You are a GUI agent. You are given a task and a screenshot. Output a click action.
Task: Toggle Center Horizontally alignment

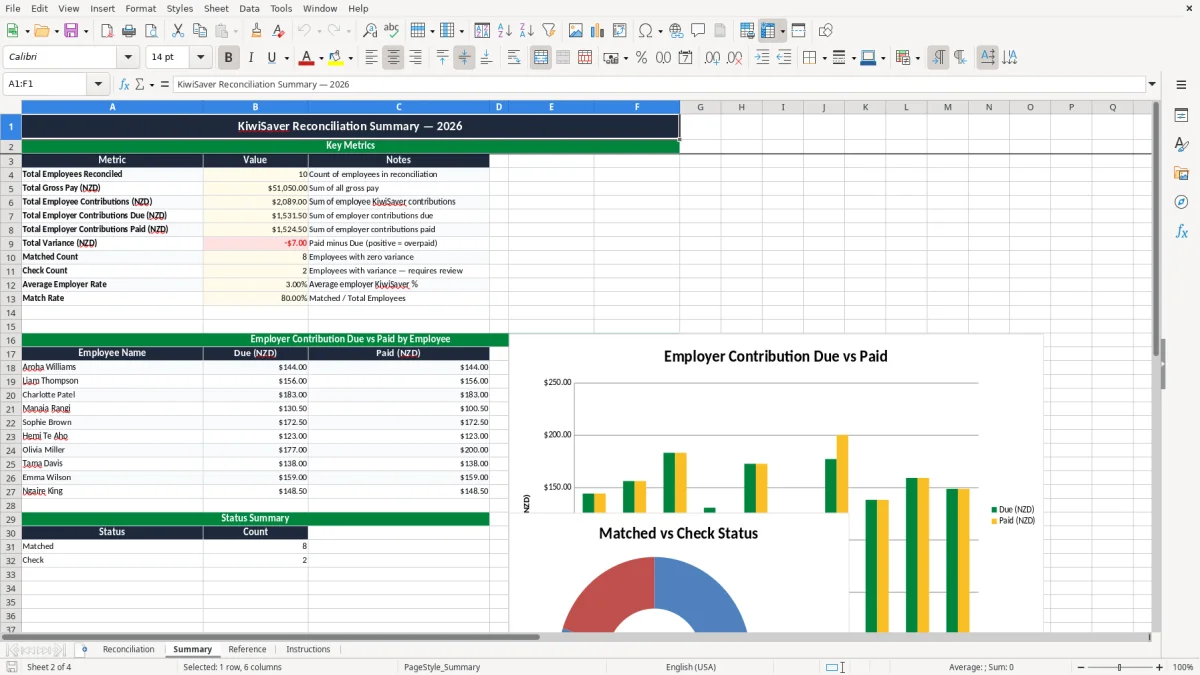393,58
